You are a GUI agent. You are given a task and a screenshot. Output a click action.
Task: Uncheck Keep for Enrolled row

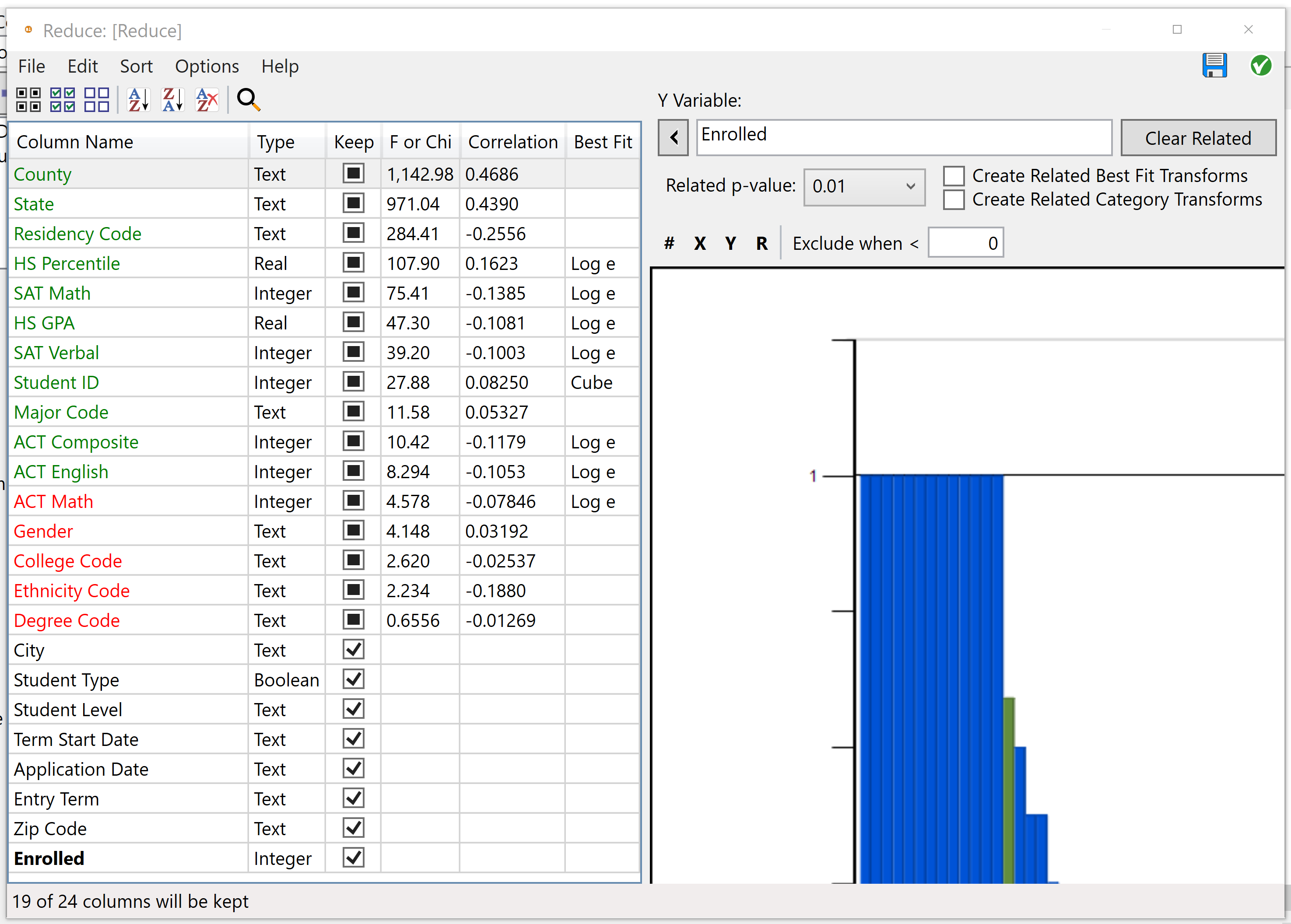(353, 857)
